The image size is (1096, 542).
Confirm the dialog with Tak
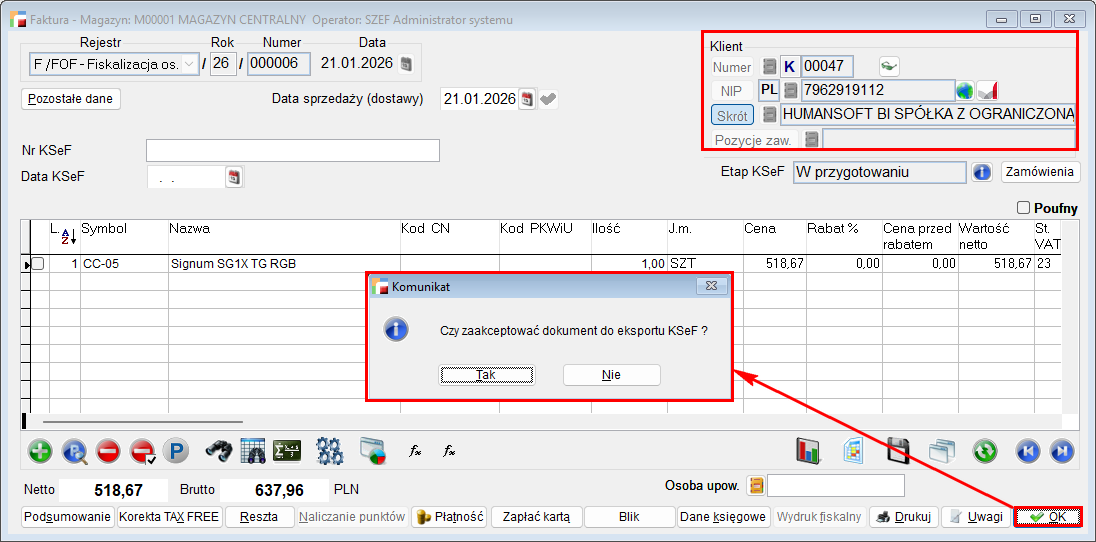pyautogui.click(x=486, y=375)
